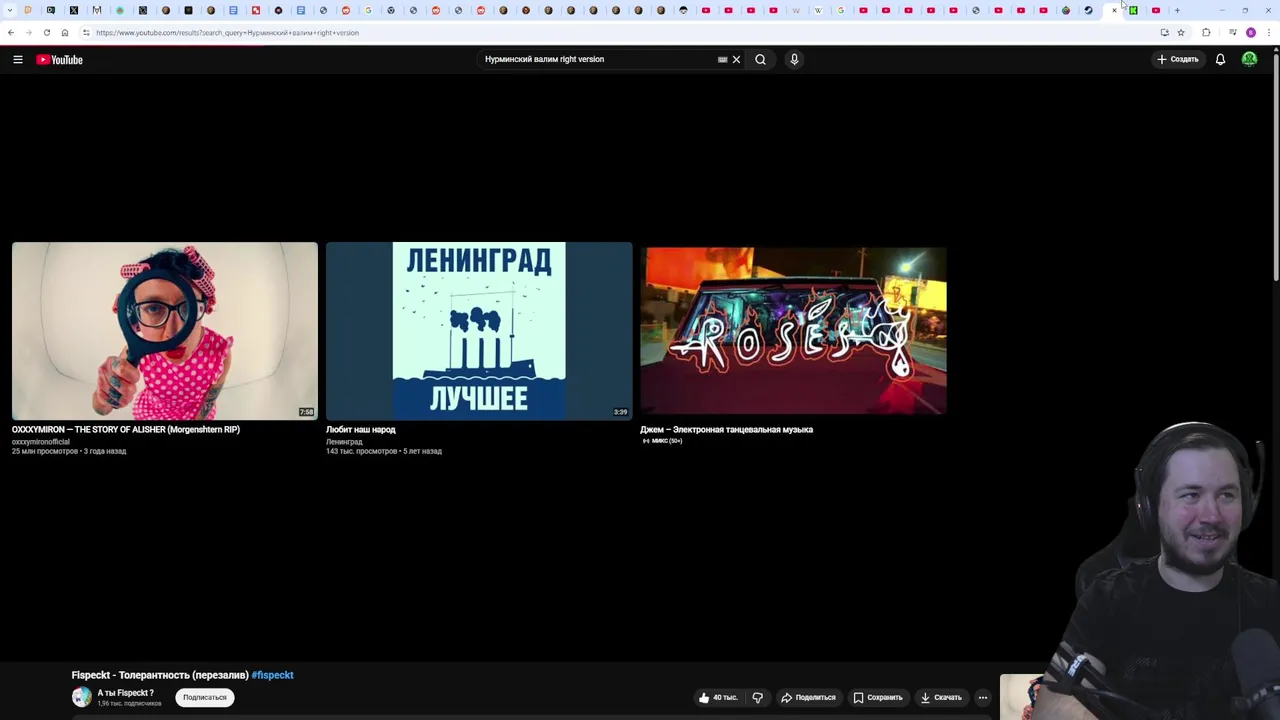Open Джем – Электронная танцевальная музыка title
This screenshot has height=720, width=1280.
click(727, 430)
